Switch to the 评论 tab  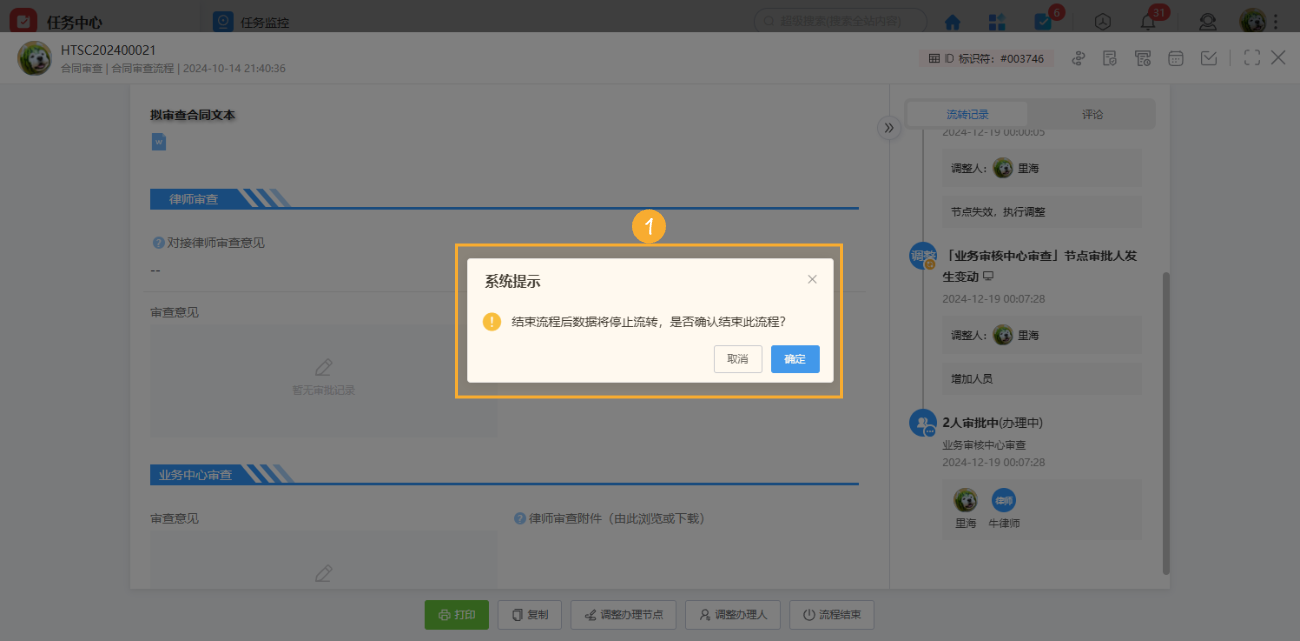pyautogui.click(x=1092, y=114)
